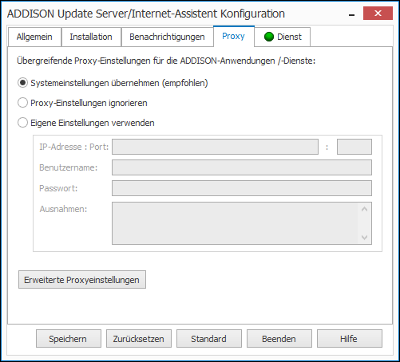Click the Port input field

354,147
